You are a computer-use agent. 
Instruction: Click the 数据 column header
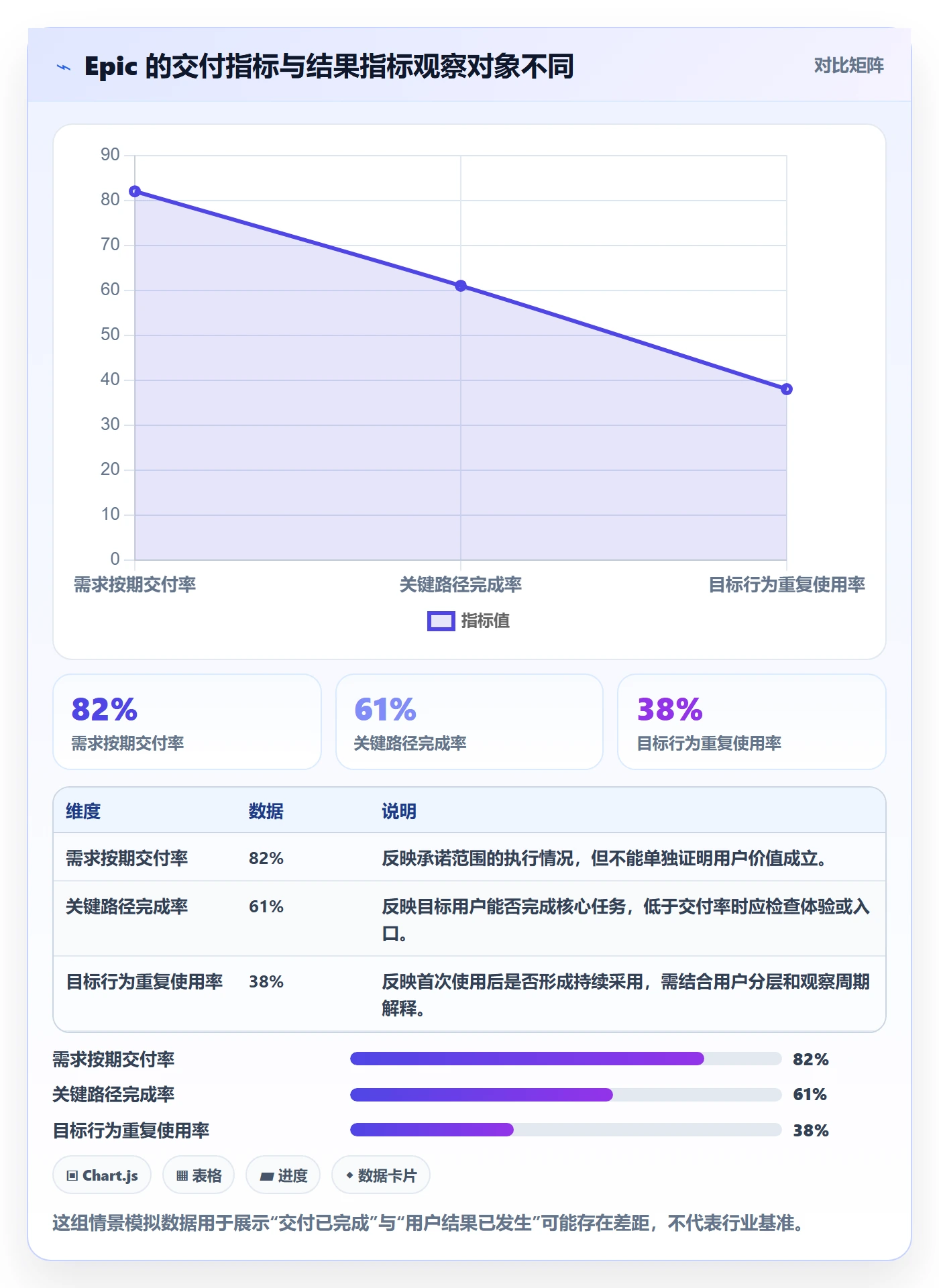click(266, 811)
